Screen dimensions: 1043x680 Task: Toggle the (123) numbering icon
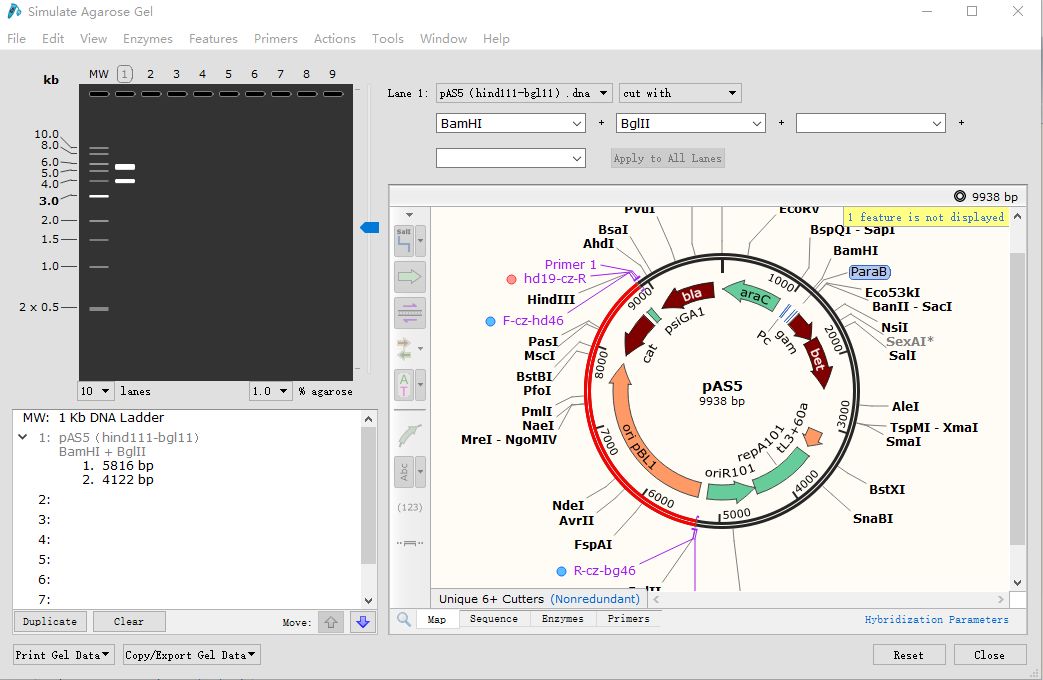click(409, 507)
